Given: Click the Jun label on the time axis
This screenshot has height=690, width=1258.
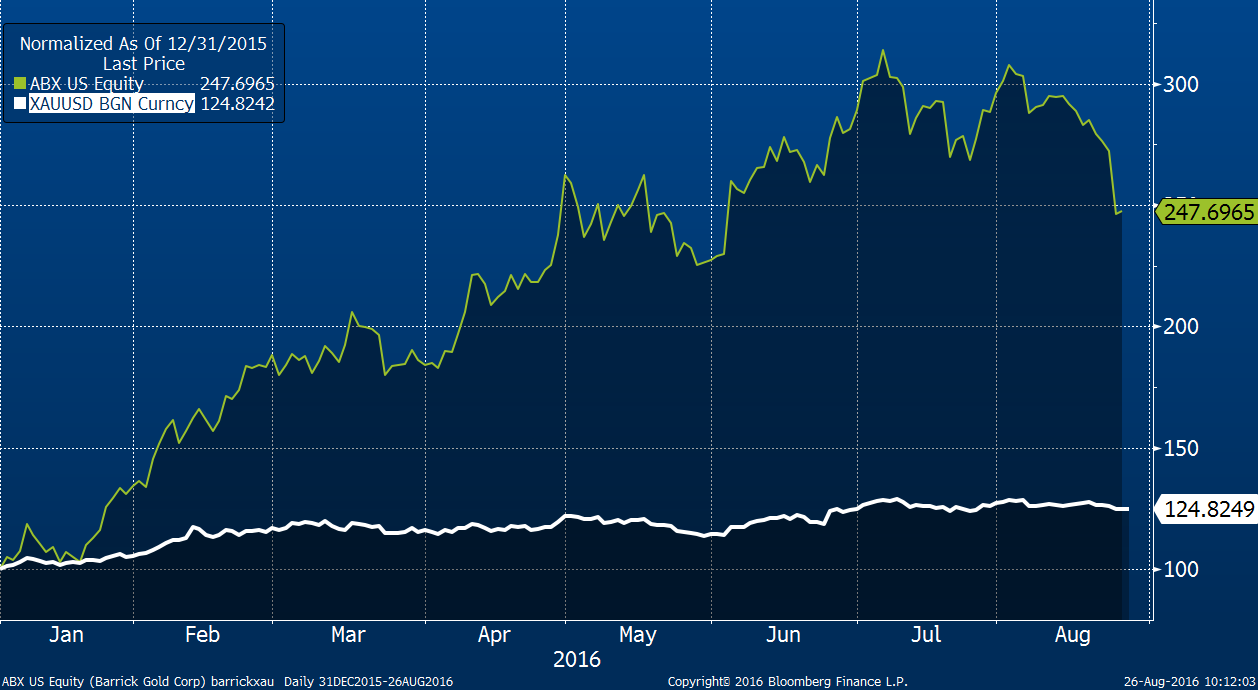Looking at the screenshot, I should coord(783,634).
